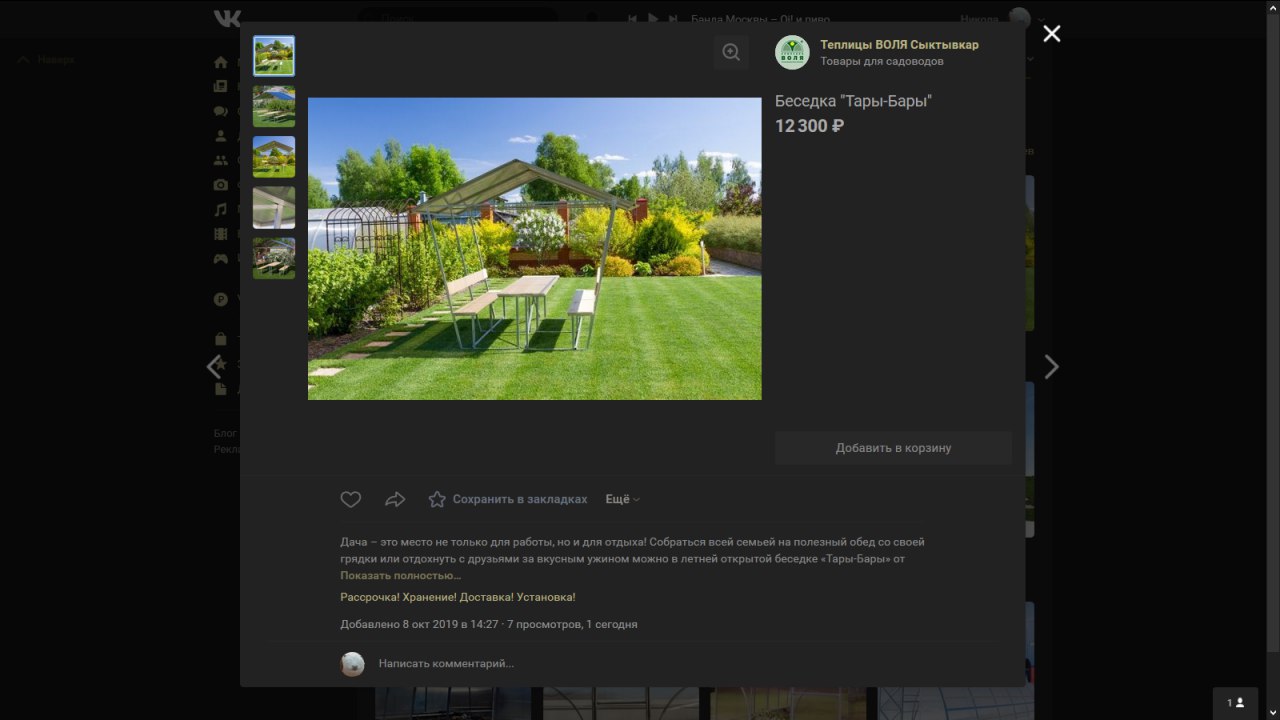
Task: Select the third gazebo thumbnail
Action: [274, 157]
